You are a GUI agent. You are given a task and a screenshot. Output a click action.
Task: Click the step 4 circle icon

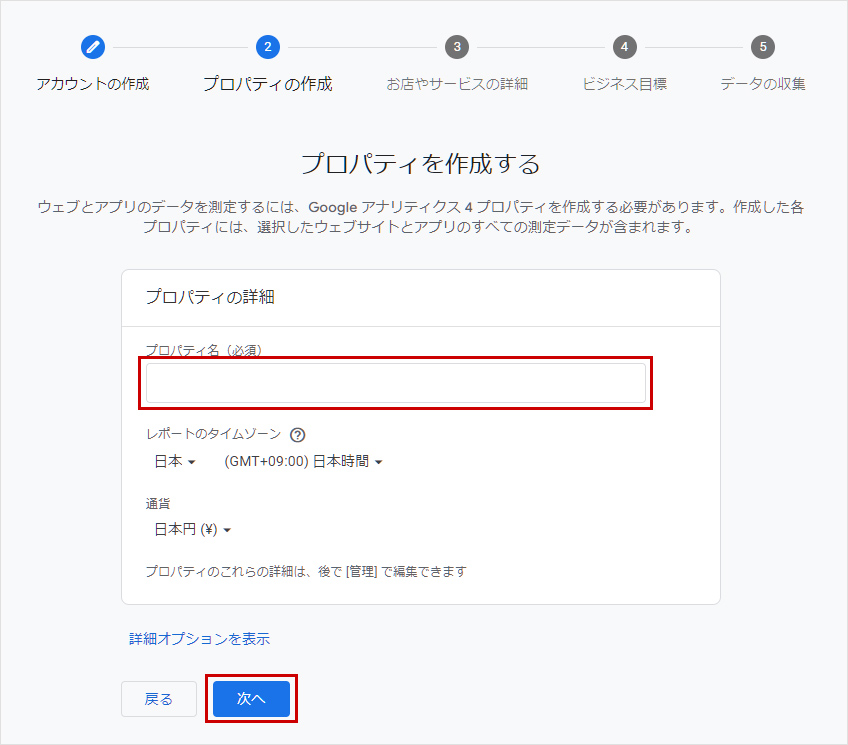click(x=624, y=47)
